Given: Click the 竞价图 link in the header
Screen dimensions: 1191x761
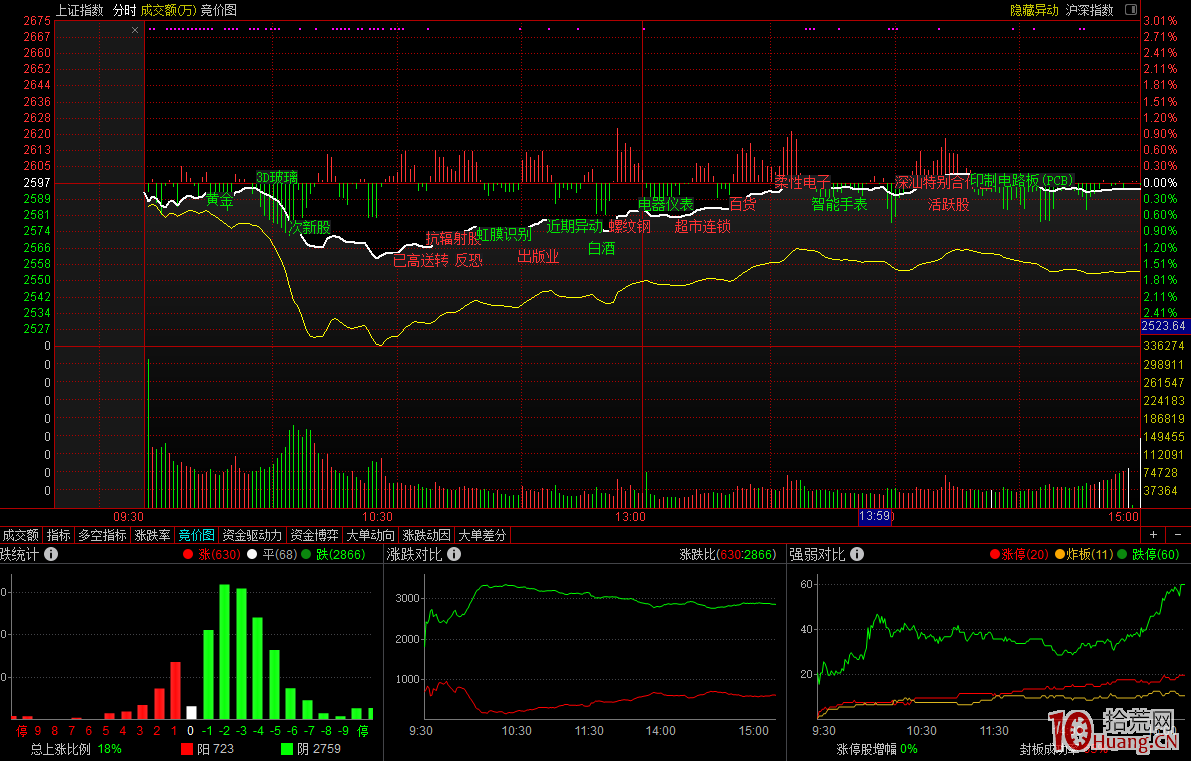Looking at the screenshot, I should click(x=218, y=10).
